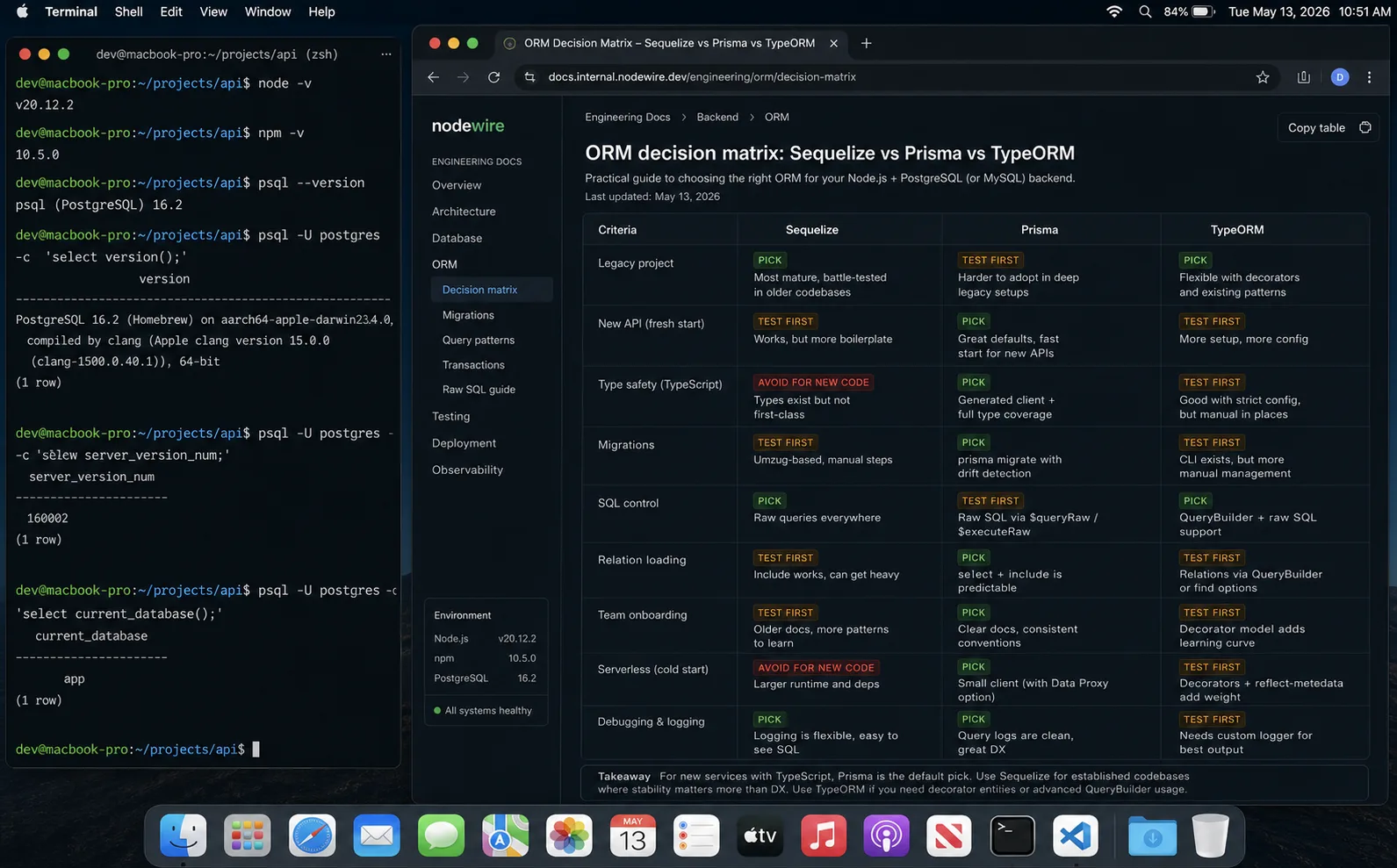The height and width of the screenshot is (868, 1397).
Task: Click browser back arrow
Action: pyautogui.click(x=434, y=77)
